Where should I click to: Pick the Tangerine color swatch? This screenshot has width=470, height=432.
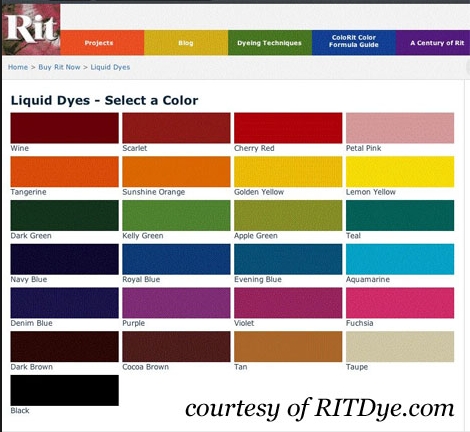point(65,172)
